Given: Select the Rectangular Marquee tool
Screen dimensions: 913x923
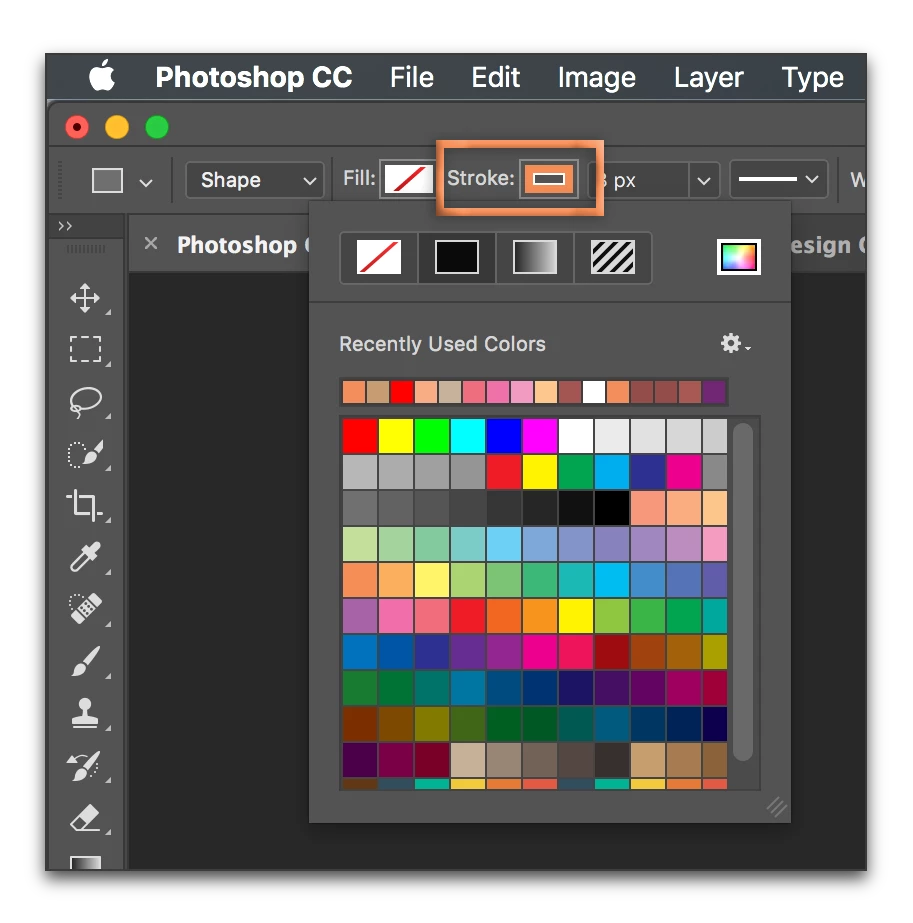Looking at the screenshot, I should (85, 349).
